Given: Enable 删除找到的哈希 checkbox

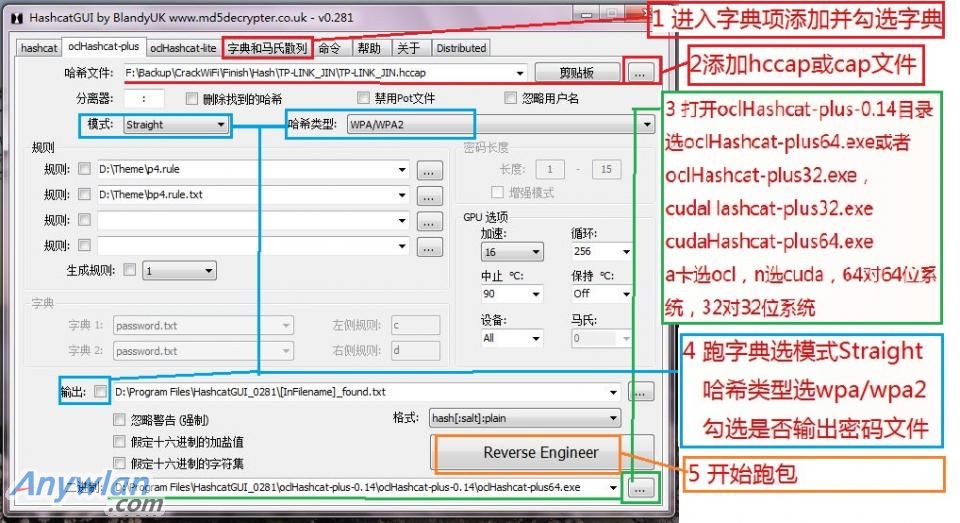Looking at the screenshot, I should pos(192,98).
